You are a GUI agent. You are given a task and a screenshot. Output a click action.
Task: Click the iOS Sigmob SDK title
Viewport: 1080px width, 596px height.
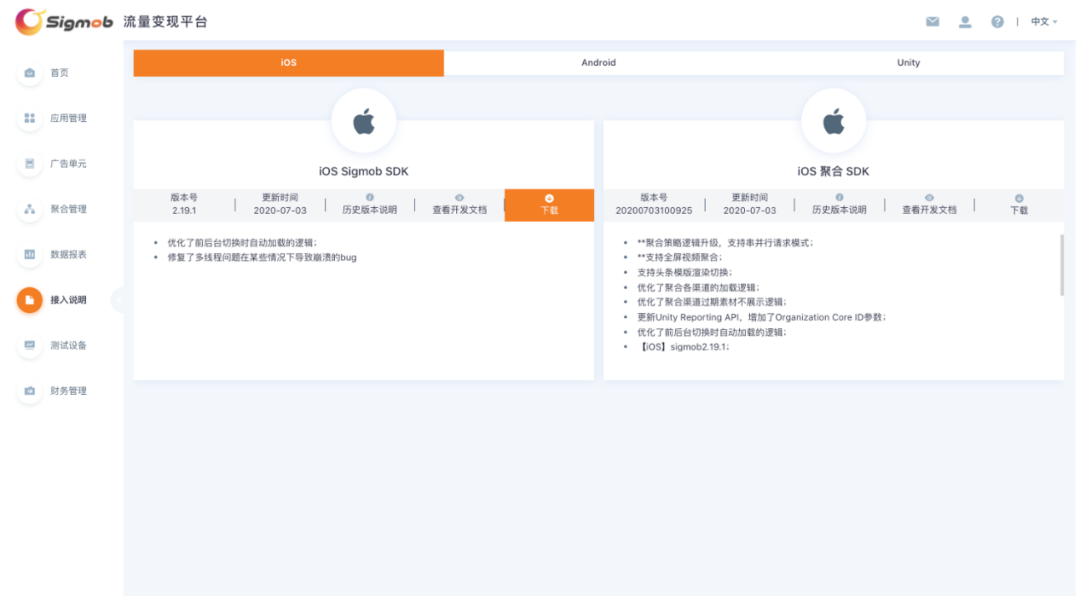[x=364, y=172]
